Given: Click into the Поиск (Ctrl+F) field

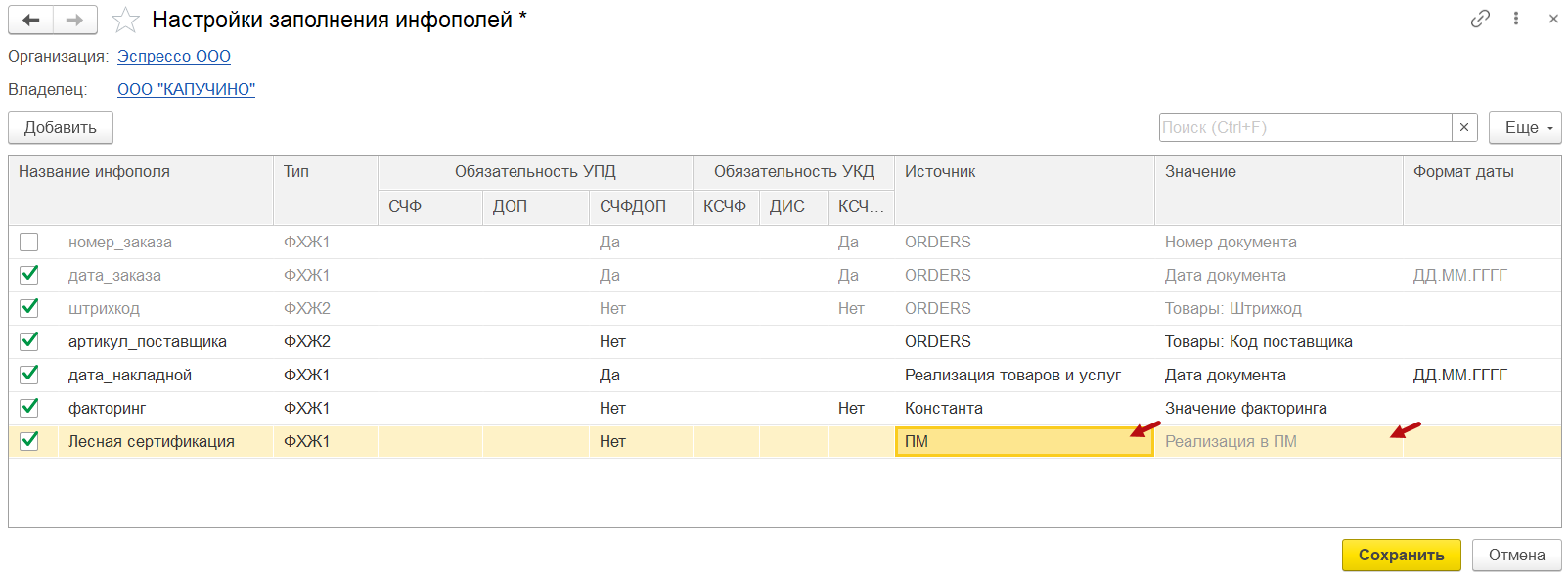Looking at the screenshot, I should (1305, 127).
